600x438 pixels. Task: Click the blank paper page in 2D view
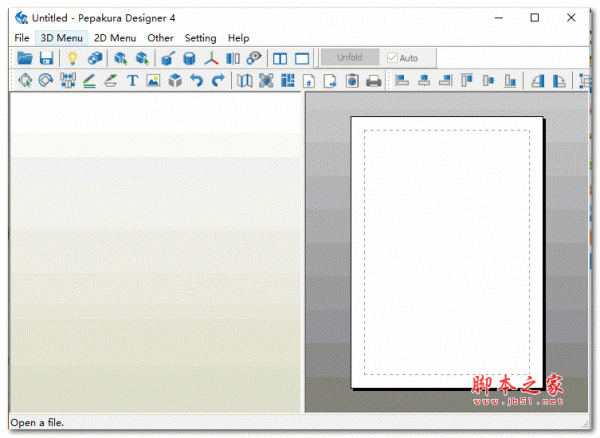[447, 252]
